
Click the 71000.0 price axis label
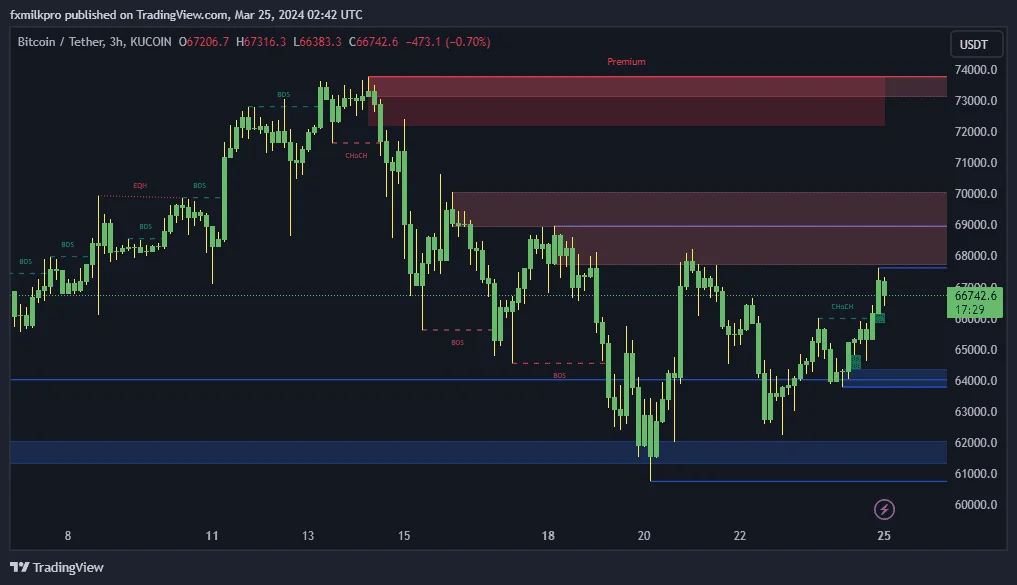975,163
